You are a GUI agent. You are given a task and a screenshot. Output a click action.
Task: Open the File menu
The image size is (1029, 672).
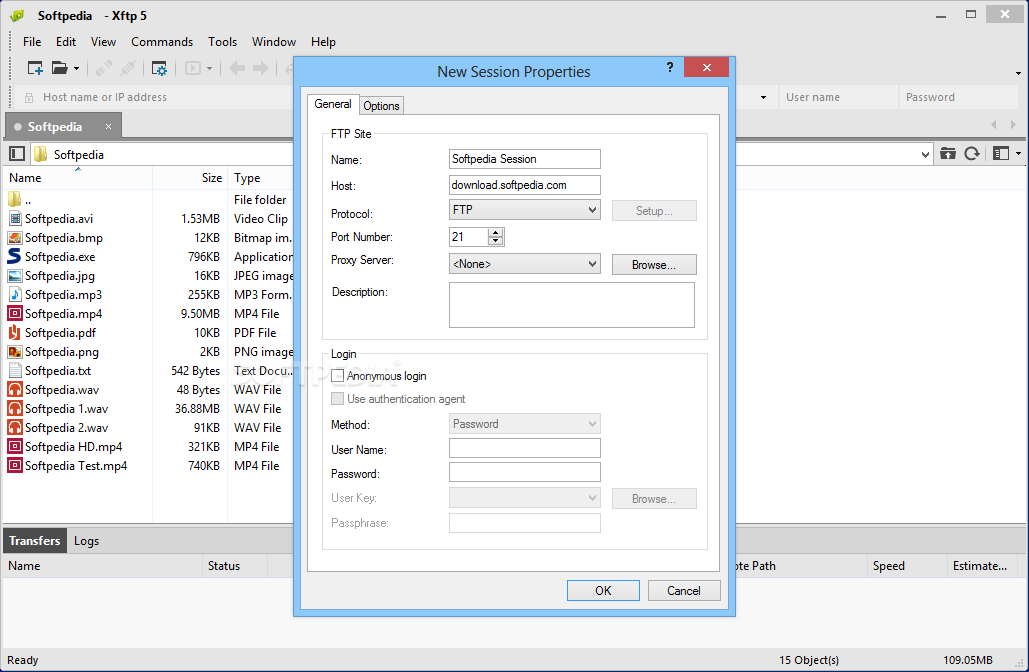click(x=32, y=42)
